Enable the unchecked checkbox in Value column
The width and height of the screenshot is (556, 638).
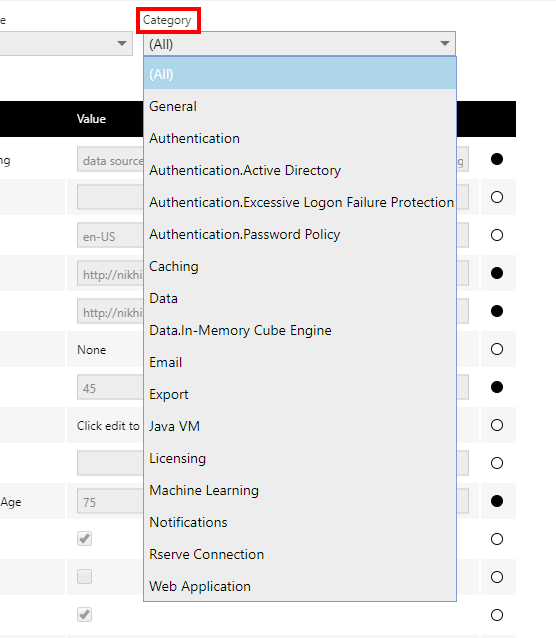tap(85, 577)
